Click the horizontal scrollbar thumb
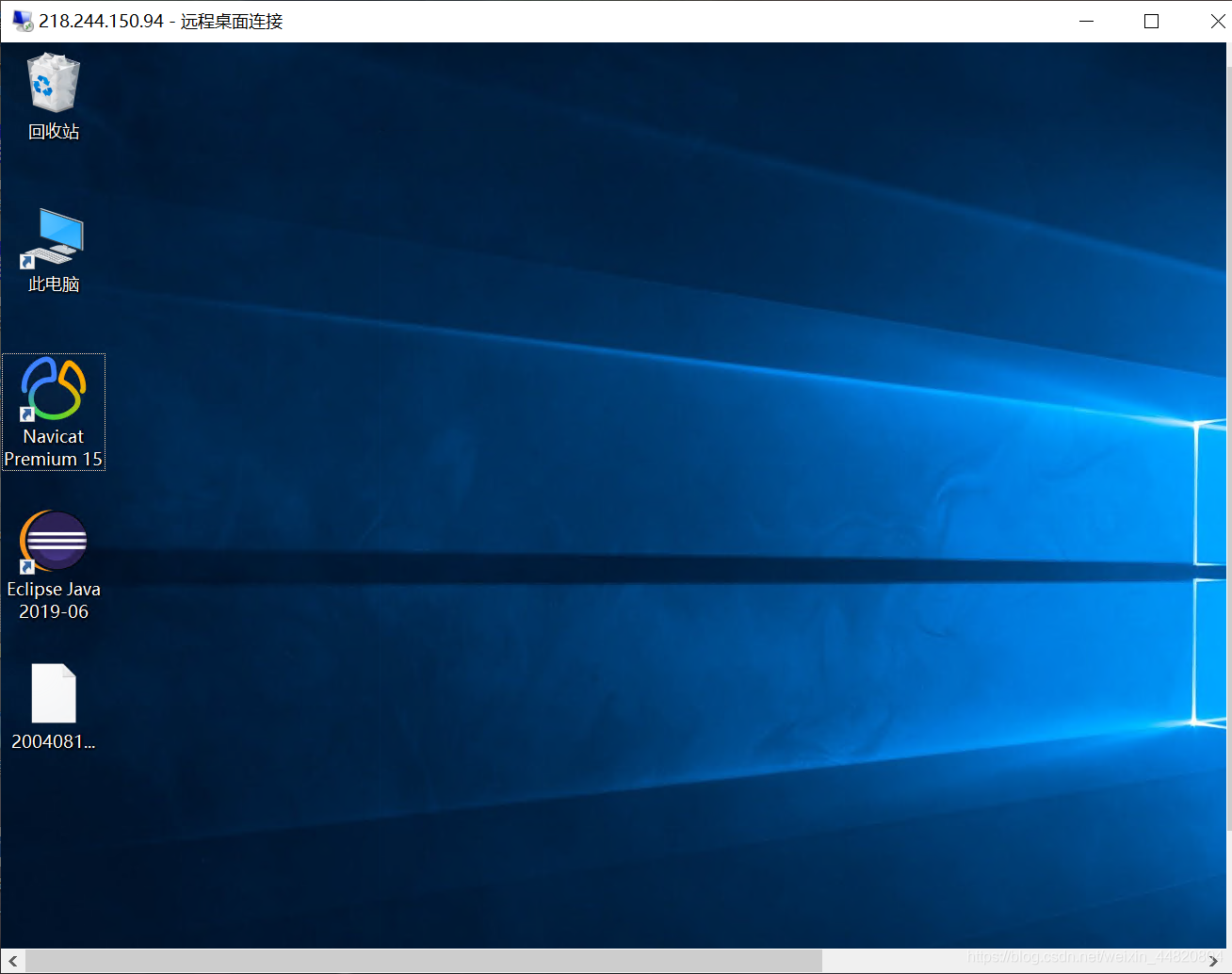1232x974 pixels. tap(424, 961)
